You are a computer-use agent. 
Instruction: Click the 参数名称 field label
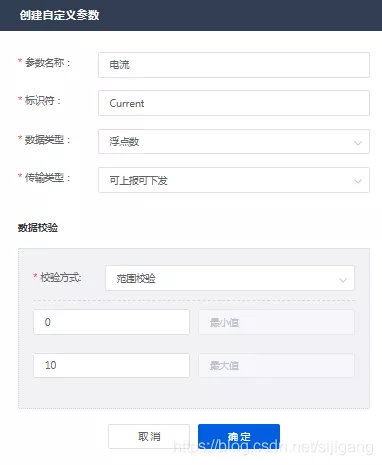click(47, 63)
